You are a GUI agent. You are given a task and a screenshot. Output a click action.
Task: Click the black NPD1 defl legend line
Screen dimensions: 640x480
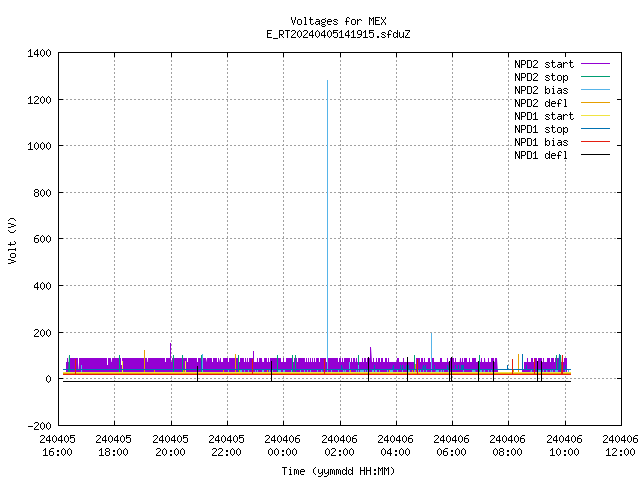tap(595, 155)
